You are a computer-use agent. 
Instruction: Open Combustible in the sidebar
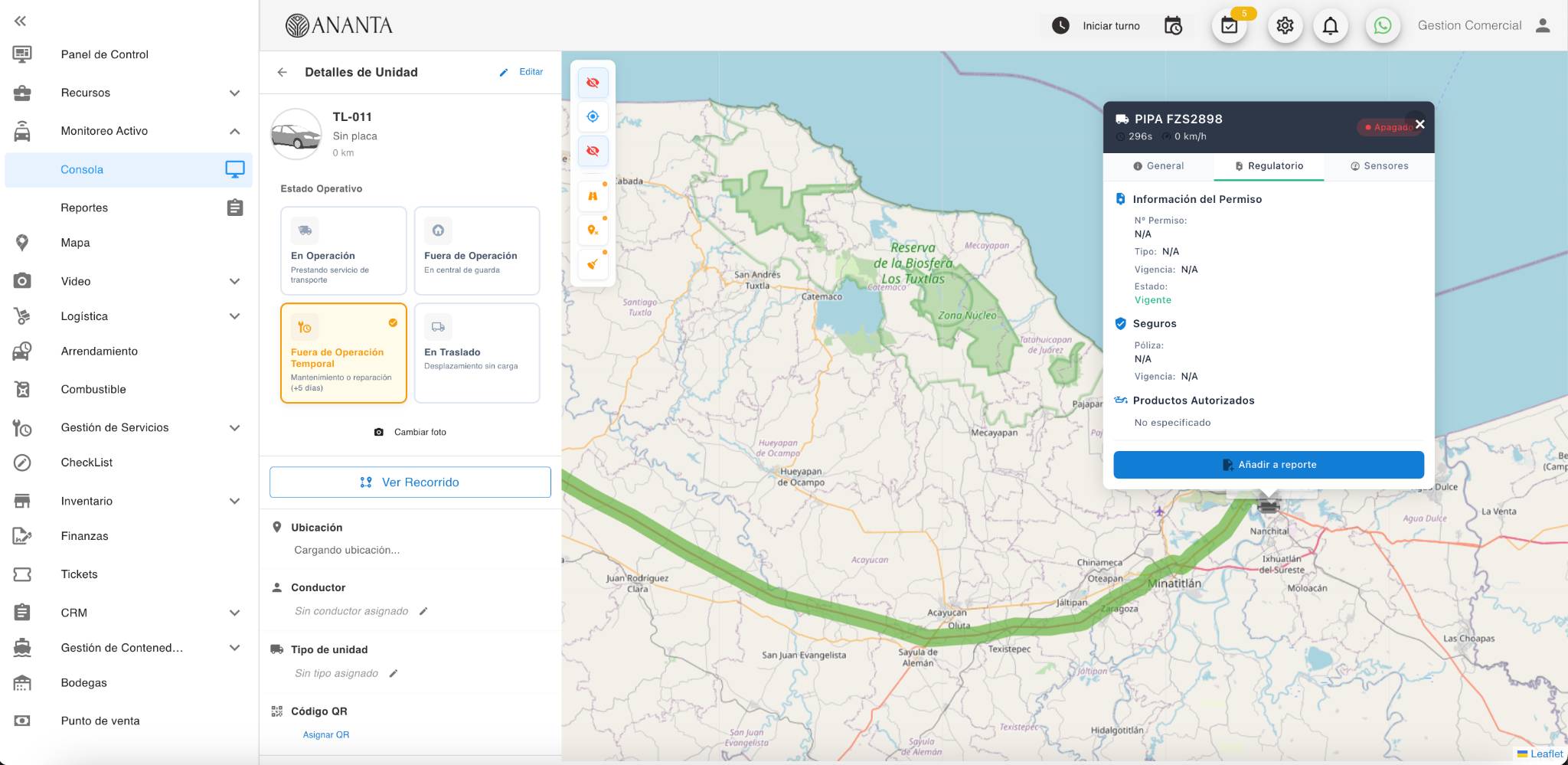tap(93, 389)
